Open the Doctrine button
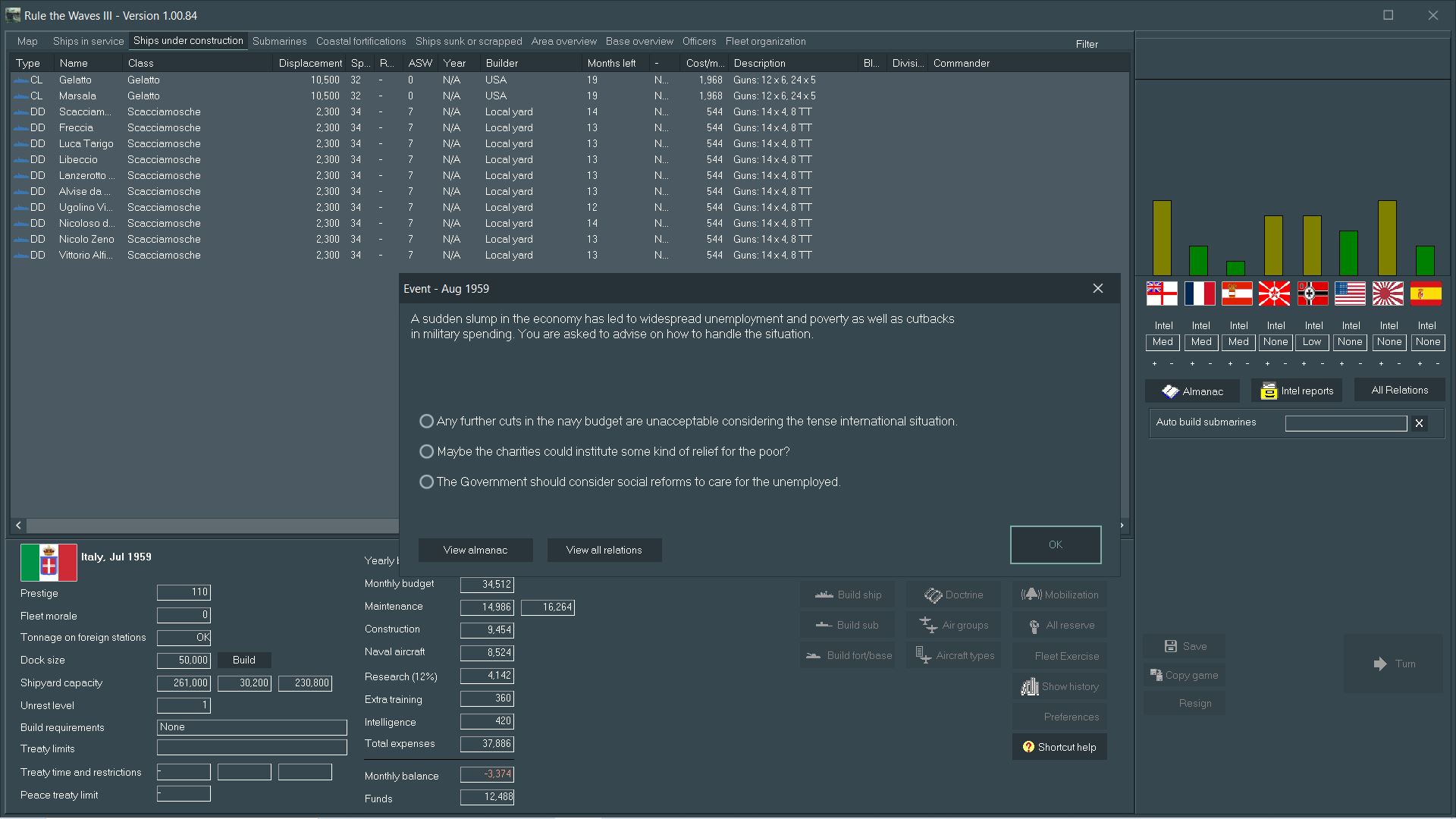The width and height of the screenshot is (1456, 819). click(953, 595)
